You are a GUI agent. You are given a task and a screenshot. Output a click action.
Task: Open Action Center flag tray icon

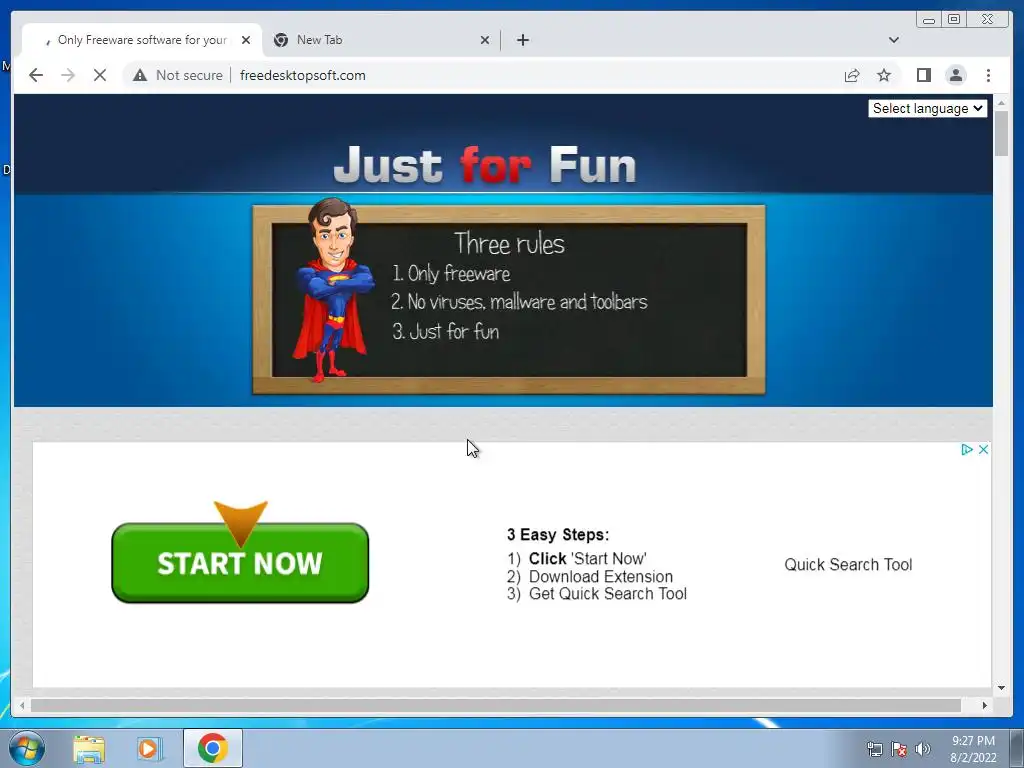(899, 749)
